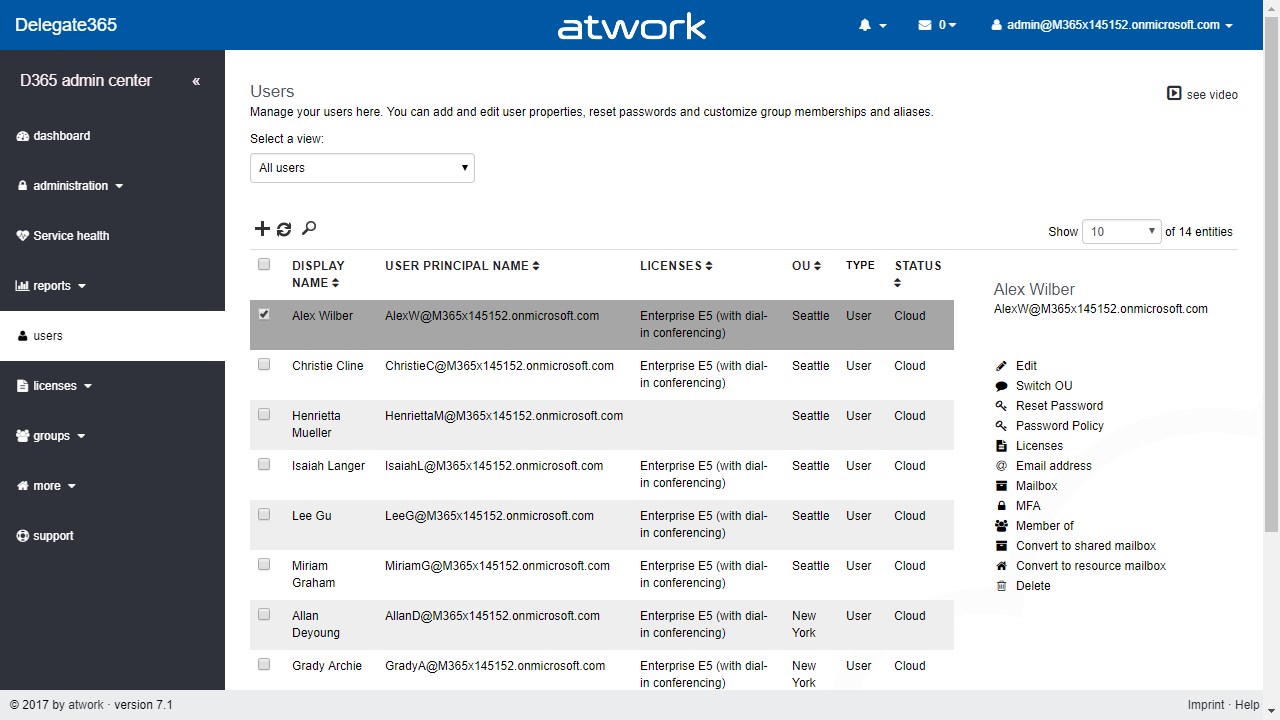Check the Isaiah Langer row checkbox
Screen dimensions: 1280x720
pos(264,464)
